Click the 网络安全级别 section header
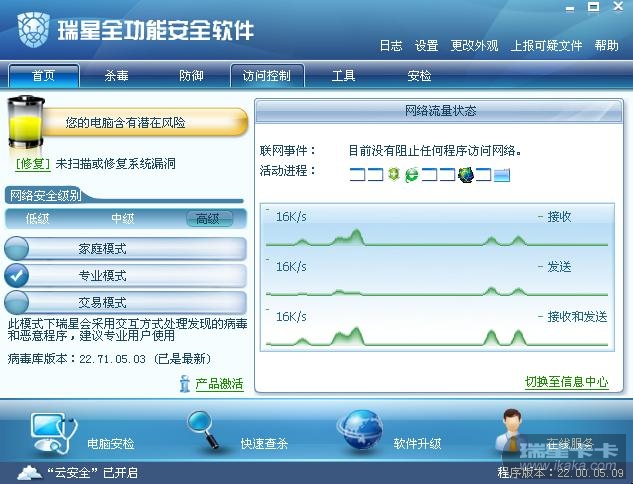This screenshot has width=633, height=484. [x=46, y=196]
